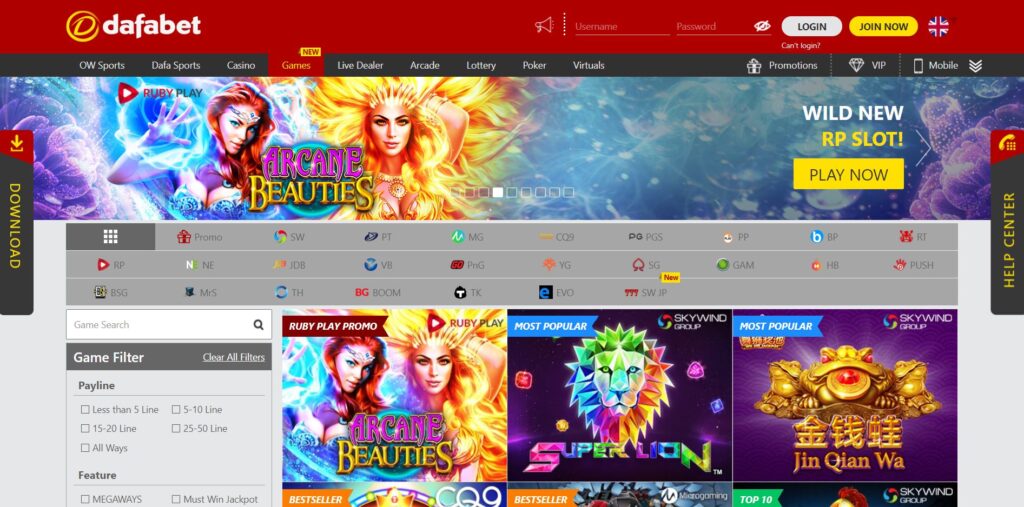Select the NE provider filter

(200, 265)
